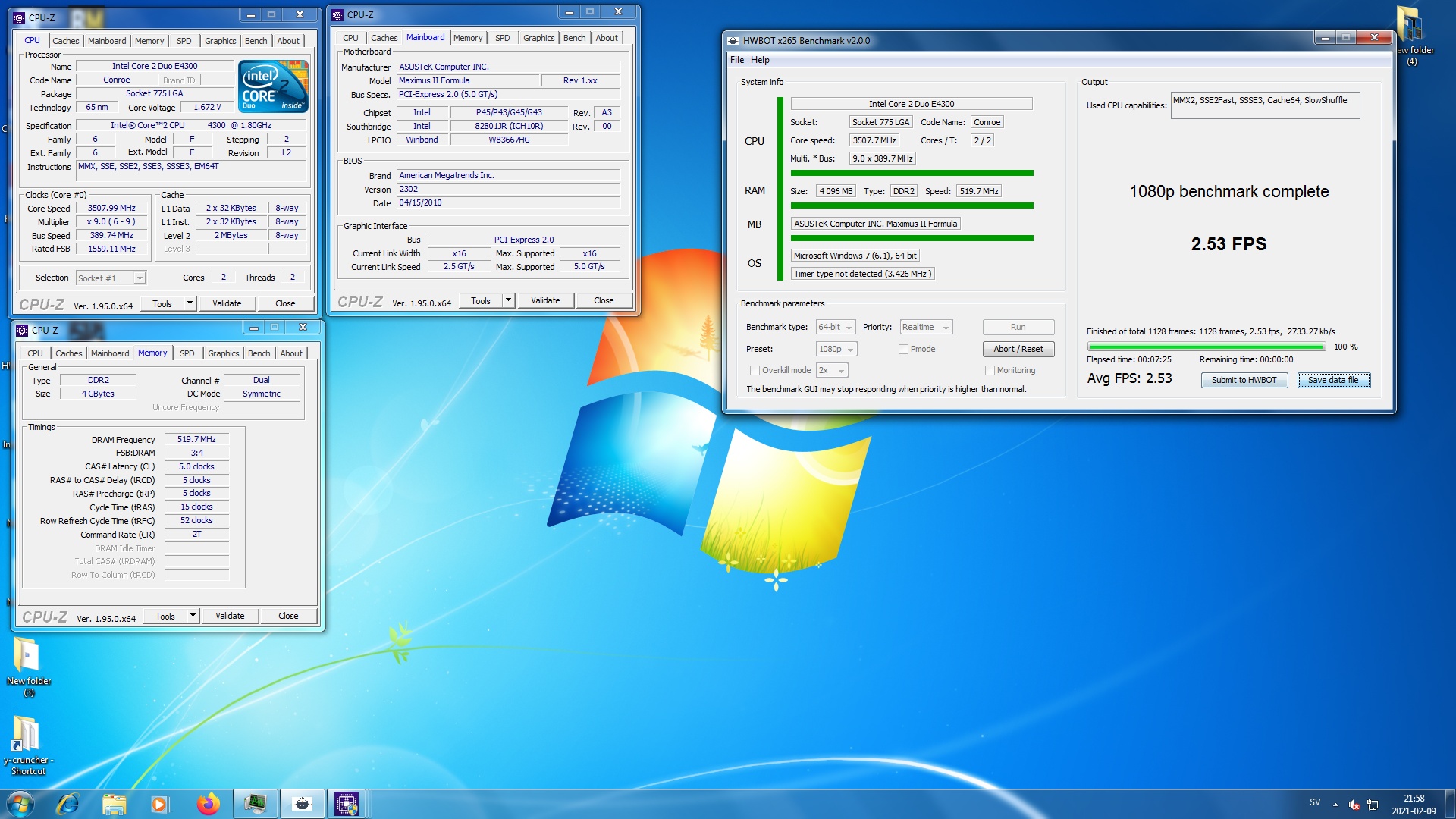
Task: Switch to HWBOT x265 taskbar icon
Action: pos(302,804)
